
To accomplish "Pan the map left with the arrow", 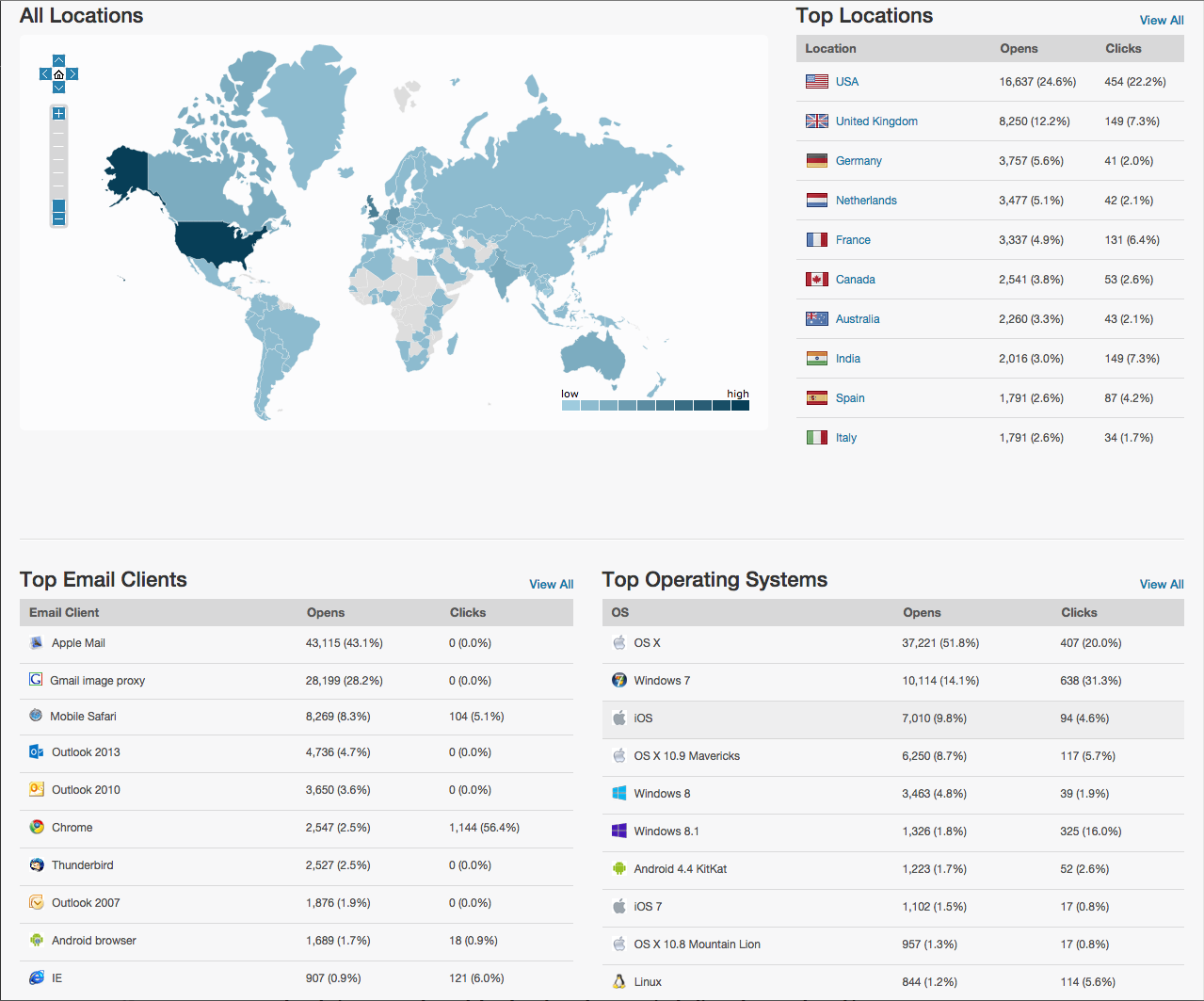I will 45,74.
